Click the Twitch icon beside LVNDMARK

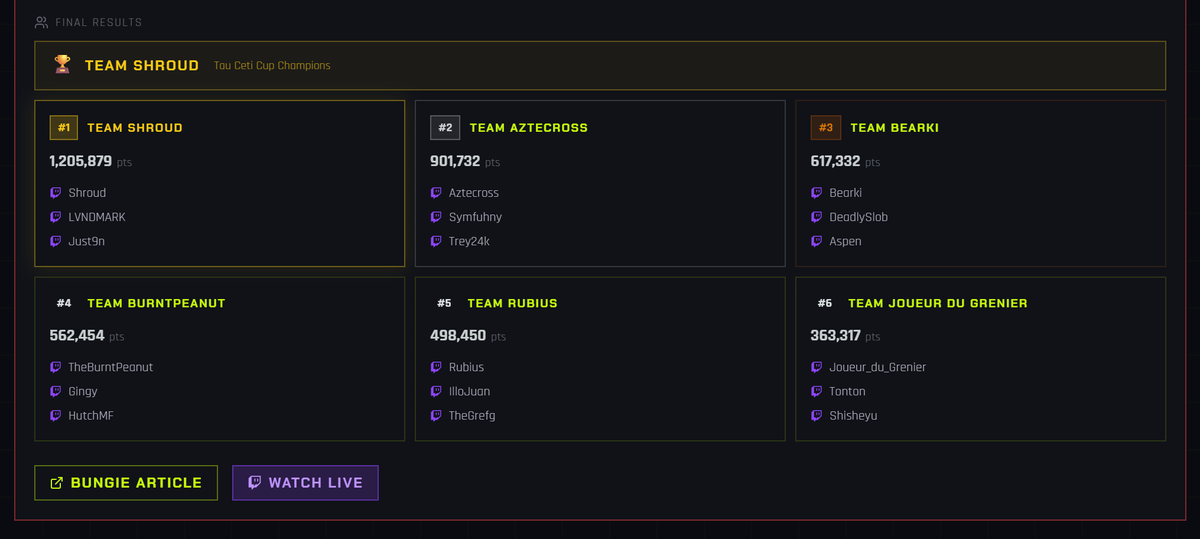[56, 217]
